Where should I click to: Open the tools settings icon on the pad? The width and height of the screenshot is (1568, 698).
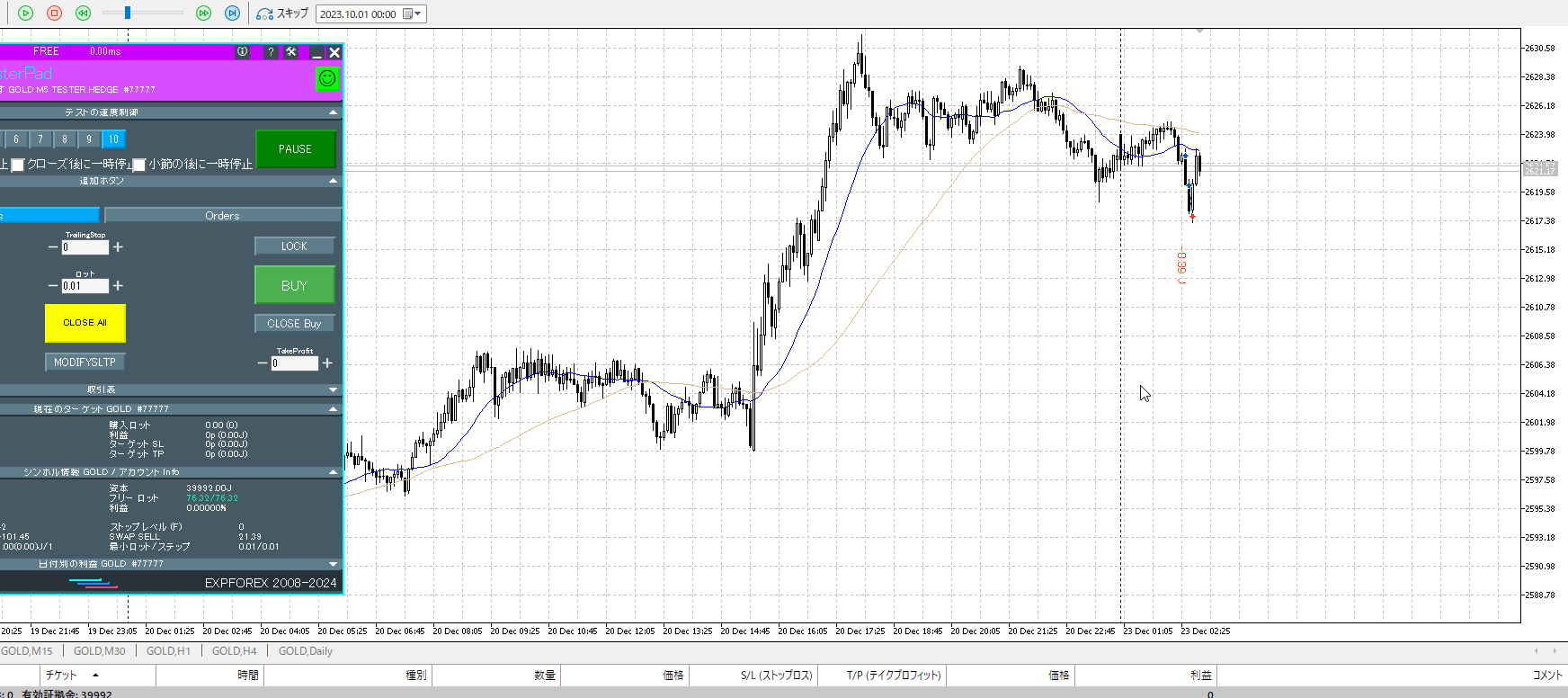tap(291, 52)
